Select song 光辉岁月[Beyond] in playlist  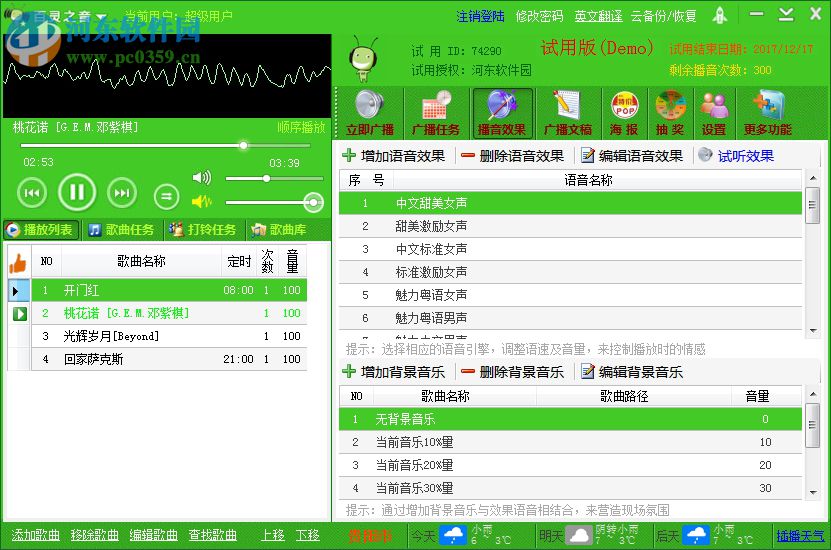pos(169,336)
